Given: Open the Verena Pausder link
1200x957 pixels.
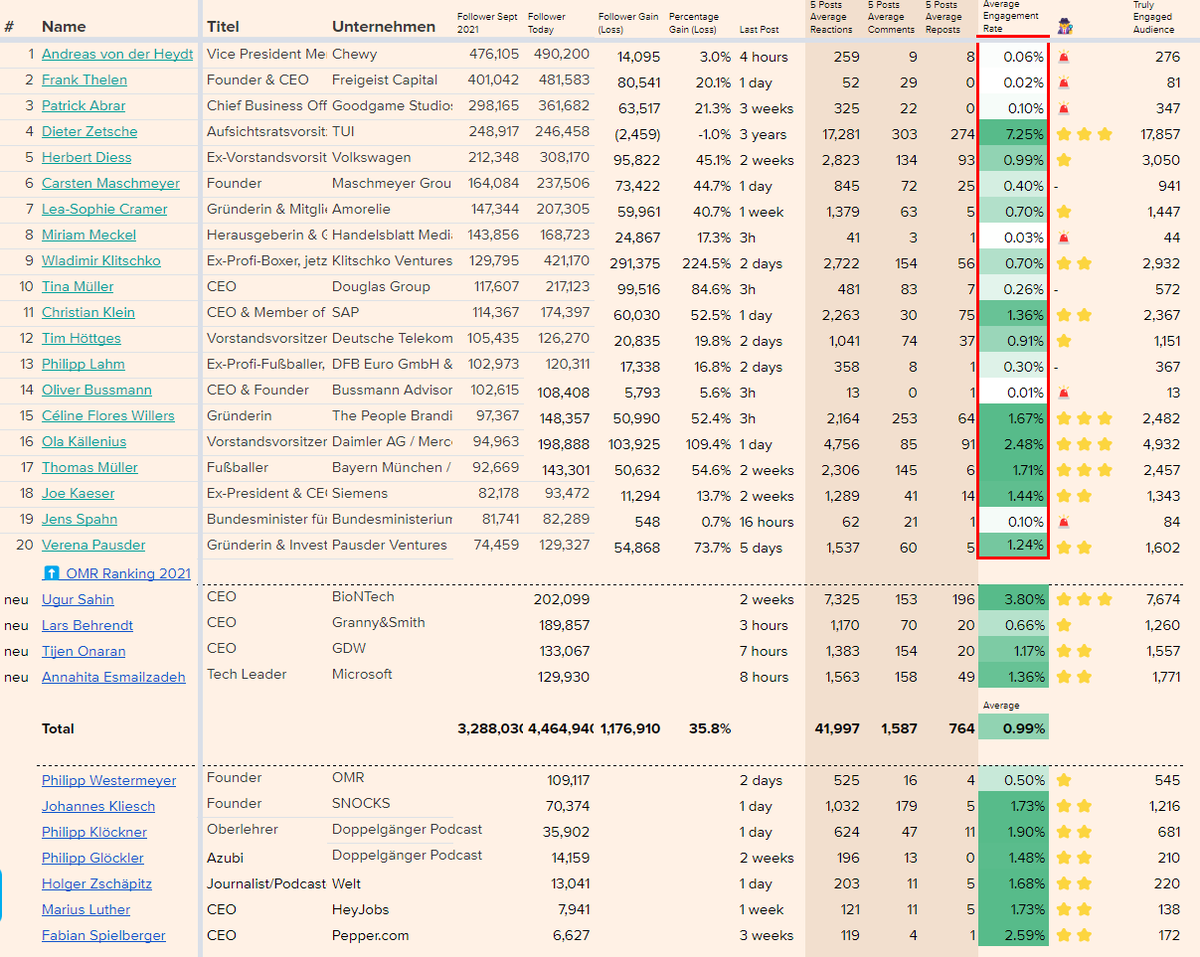Looking at the screenshot, I should click(93, 545).
